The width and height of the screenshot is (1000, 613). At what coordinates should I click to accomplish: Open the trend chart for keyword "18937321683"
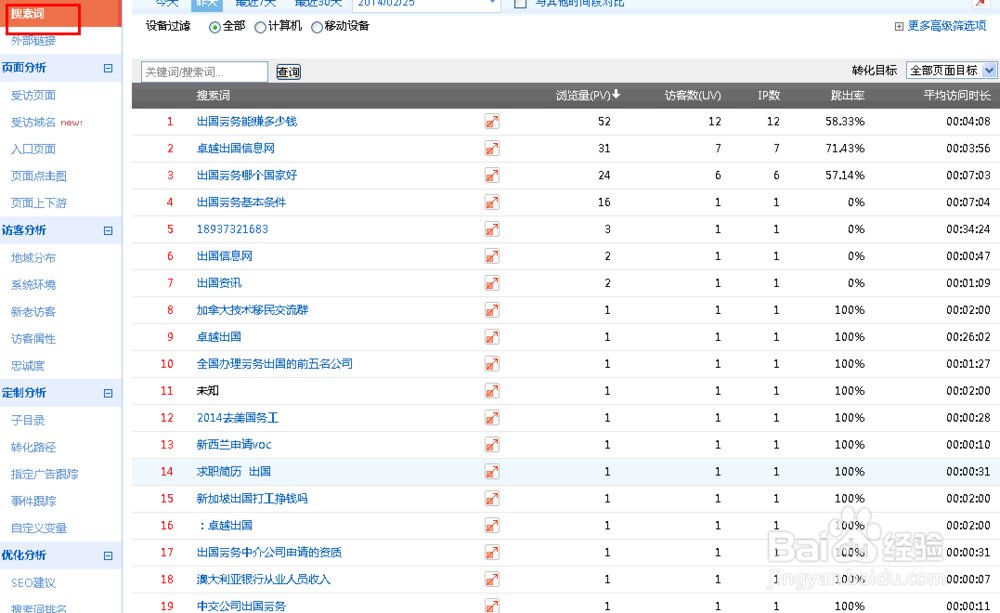tap(490, 229)
